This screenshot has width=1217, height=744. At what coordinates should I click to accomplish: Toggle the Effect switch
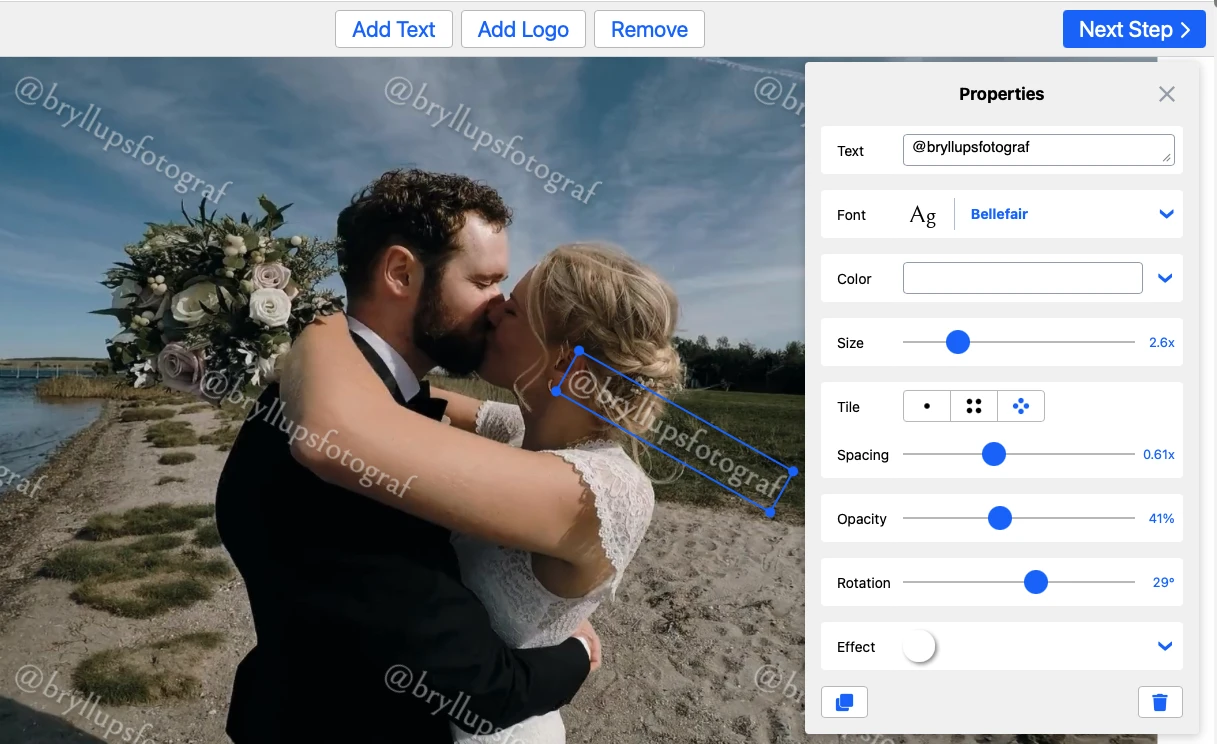919,647
